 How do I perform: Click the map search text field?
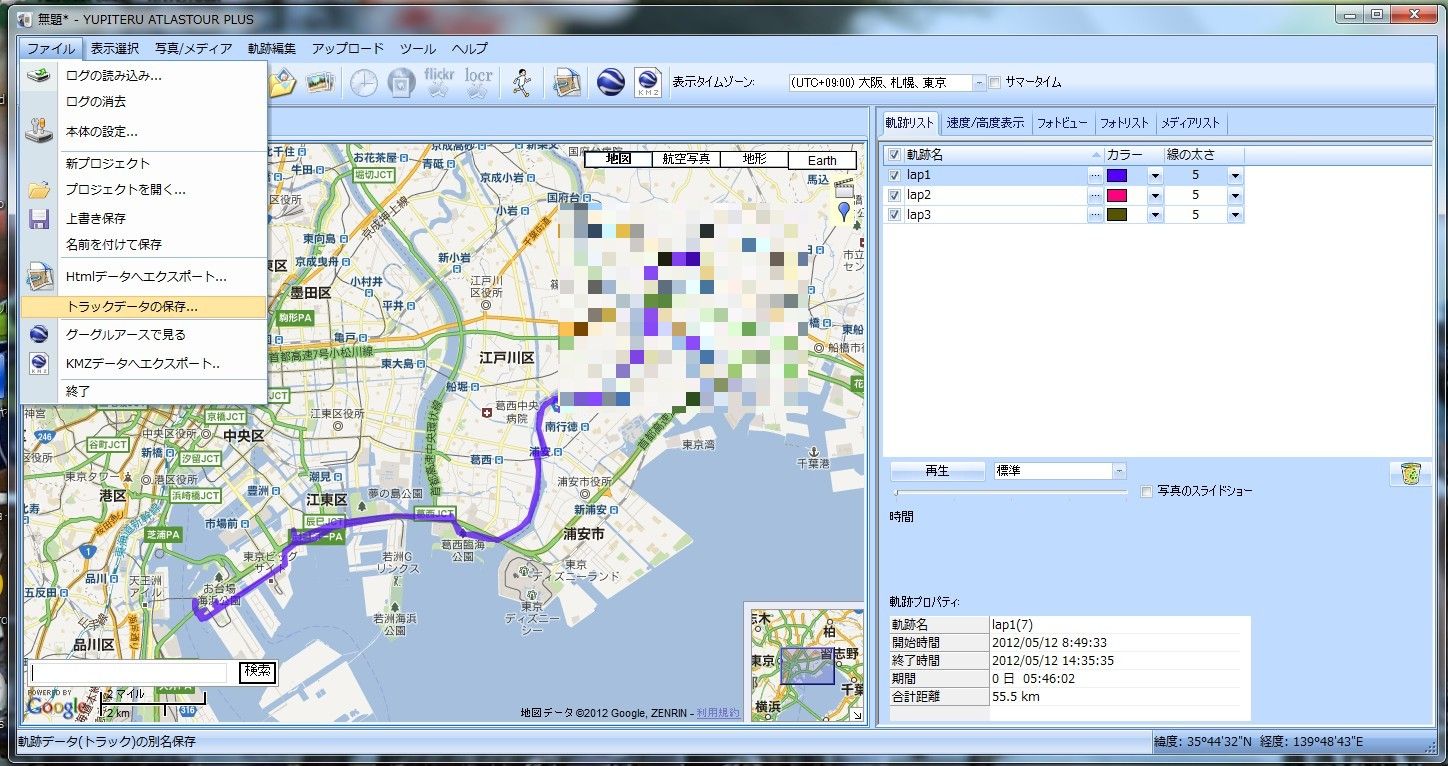point(129,673)
